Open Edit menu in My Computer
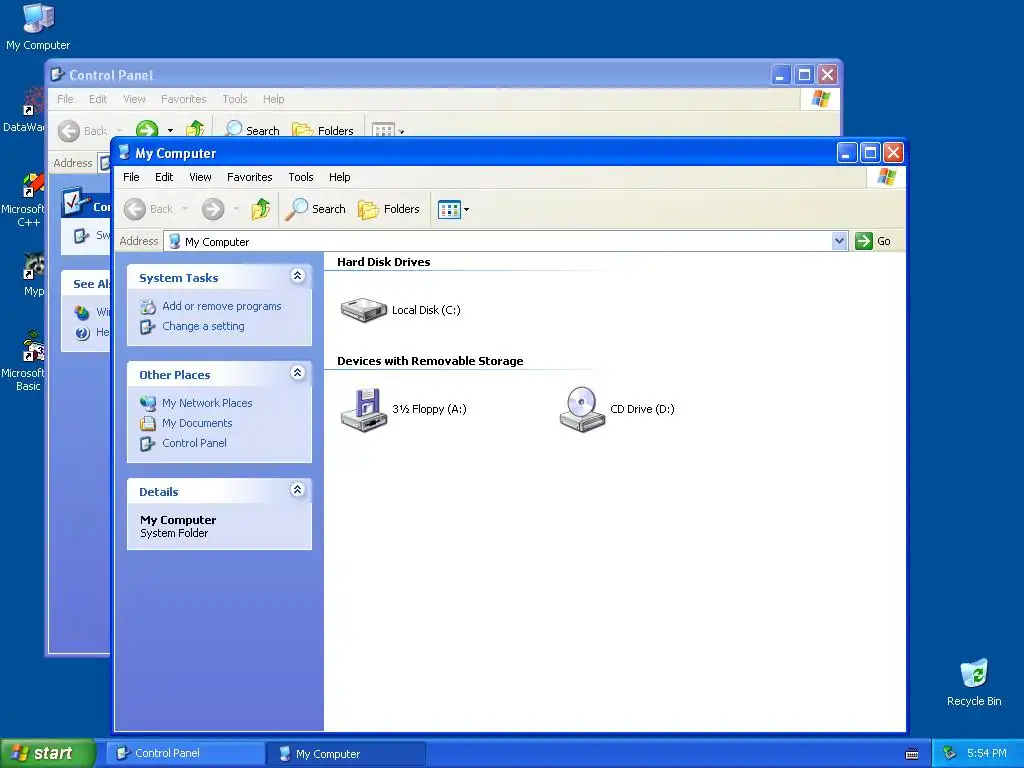The width and height of the screenshot is (1024, 768). coord(164,177)
